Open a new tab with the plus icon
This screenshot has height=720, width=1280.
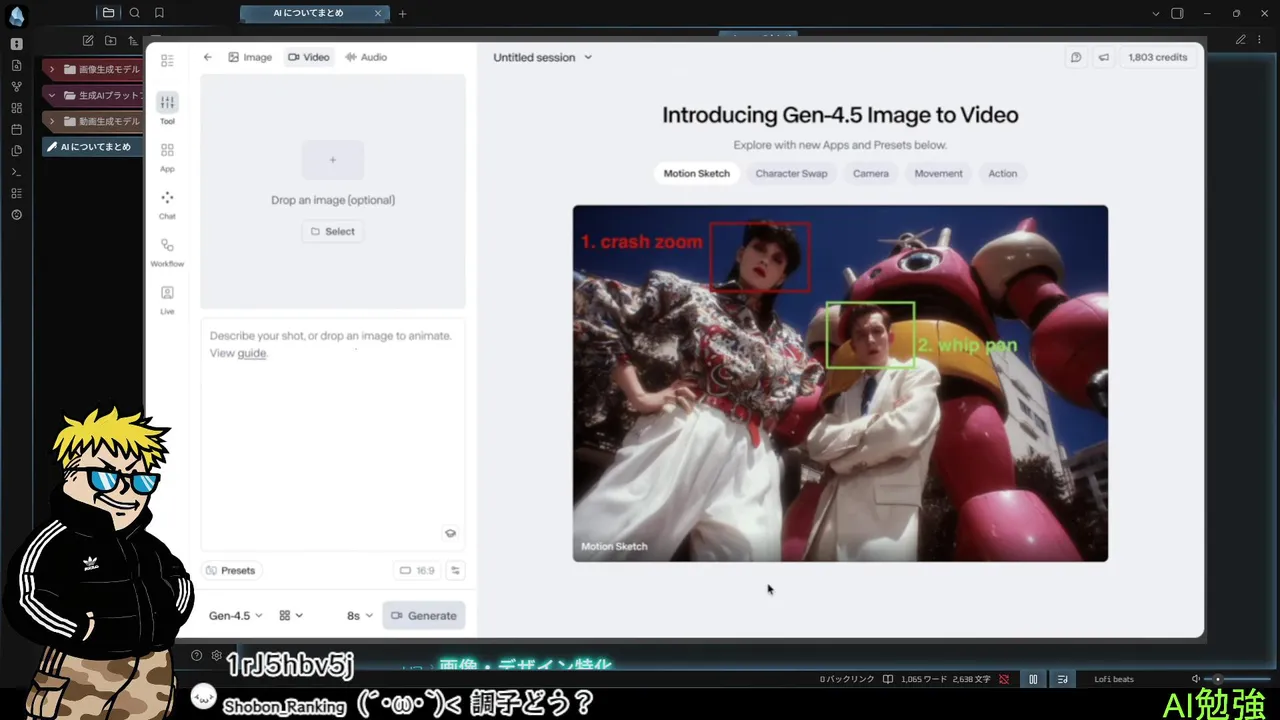click(x=403, y=14)
